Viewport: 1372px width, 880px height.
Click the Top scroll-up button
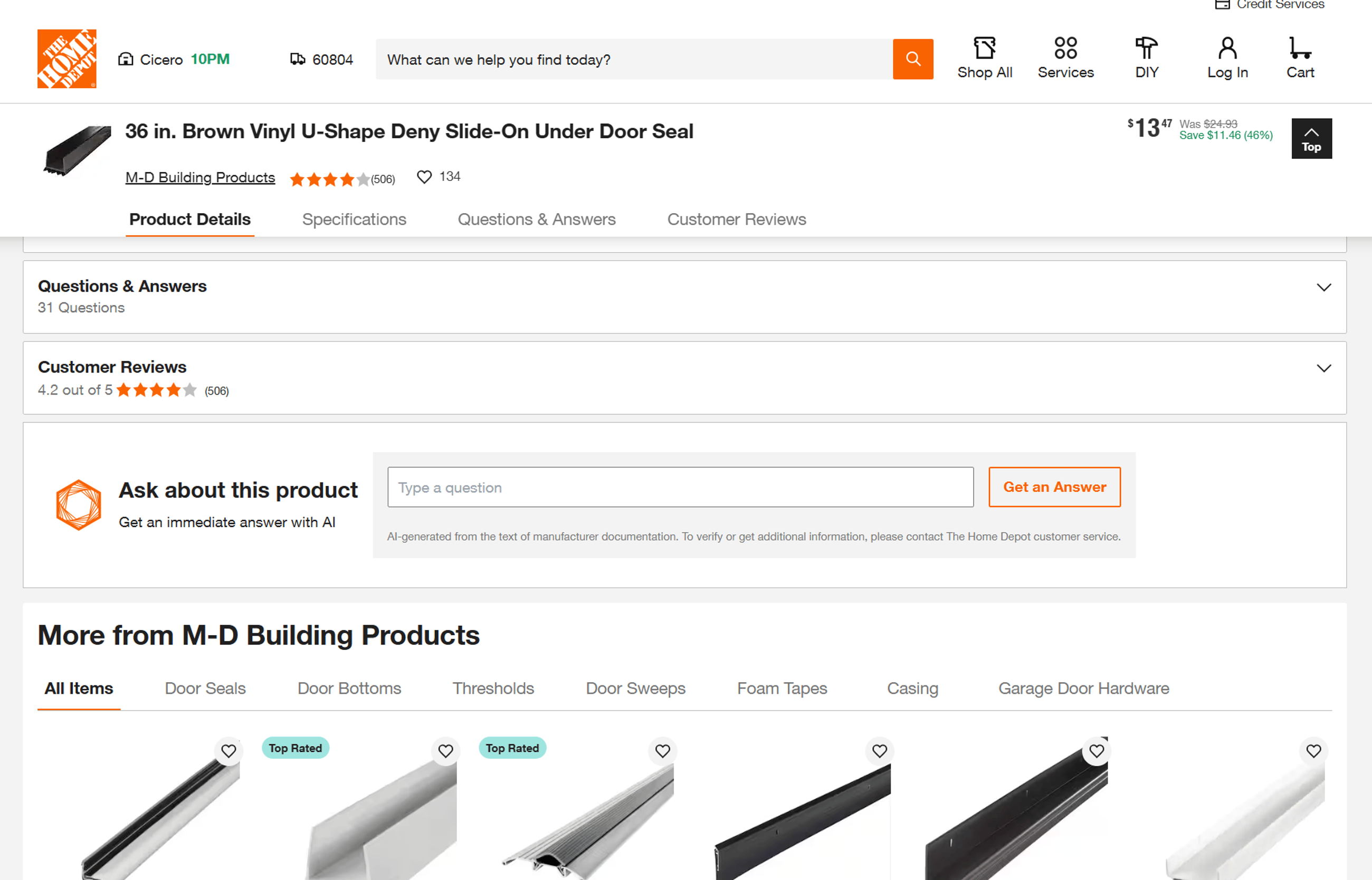1311,138
